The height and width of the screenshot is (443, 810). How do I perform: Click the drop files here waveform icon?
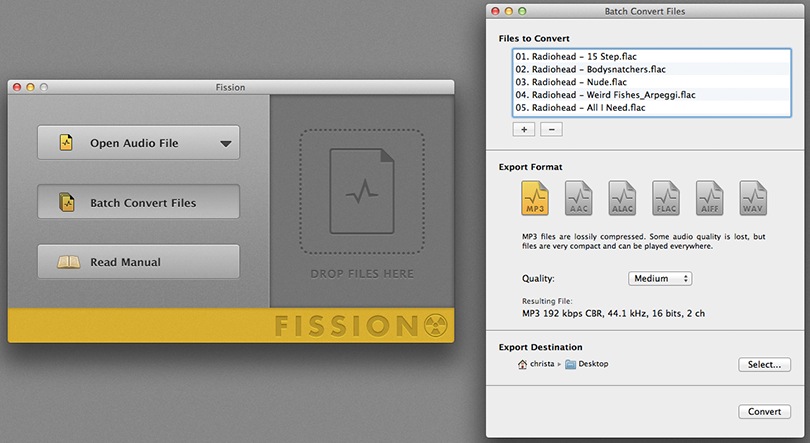coord(361,191)
